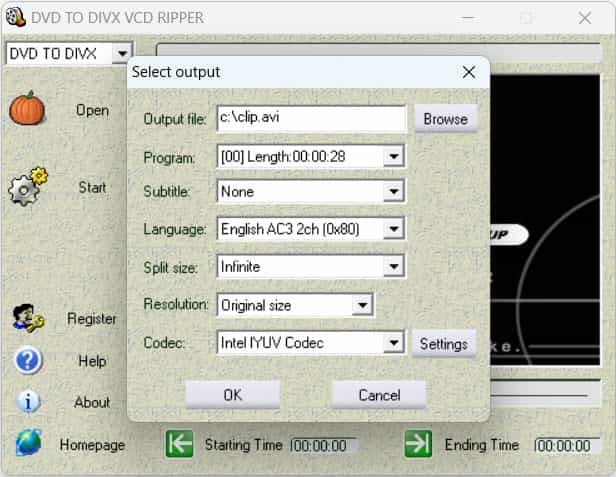Click the blue question mark Help icon

pos(28,360)
